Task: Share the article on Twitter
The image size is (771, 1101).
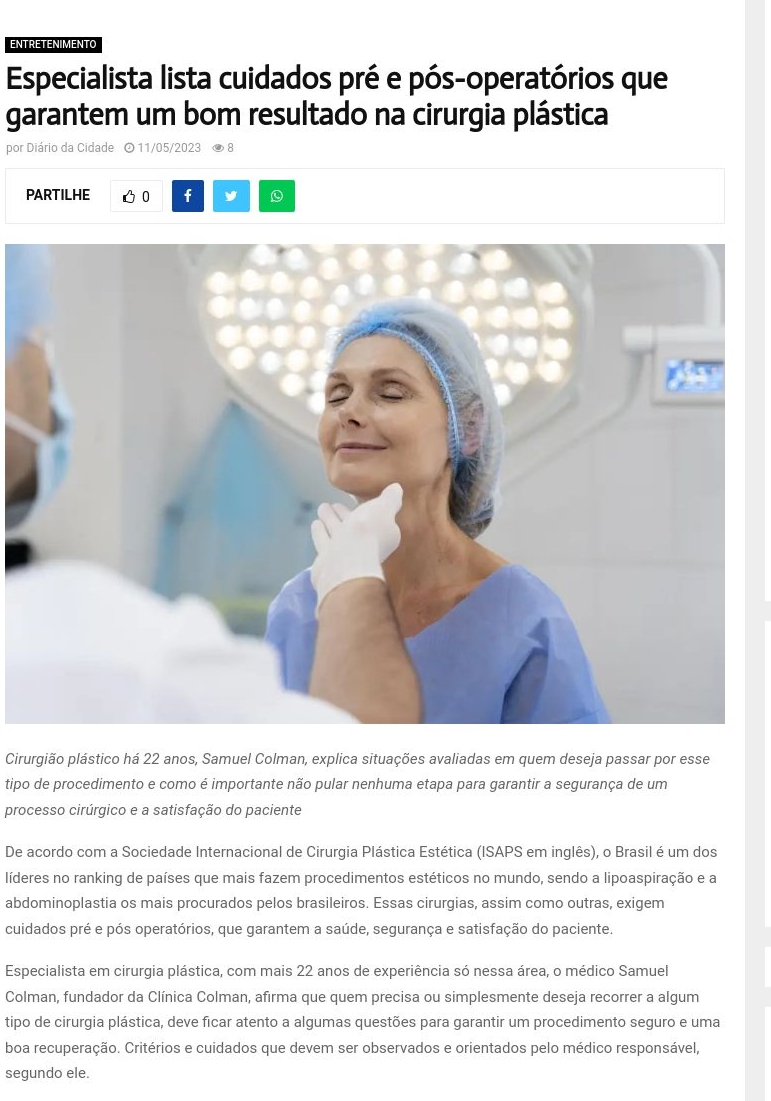Action: pyautogui.click(x=231, y=196)
